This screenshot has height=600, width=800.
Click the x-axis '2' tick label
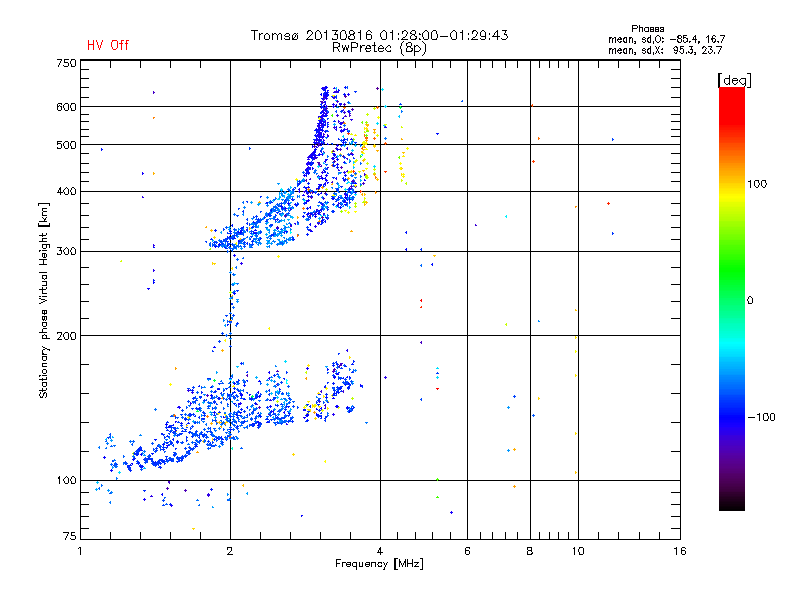pyautogui.click(x=230, y=551)
